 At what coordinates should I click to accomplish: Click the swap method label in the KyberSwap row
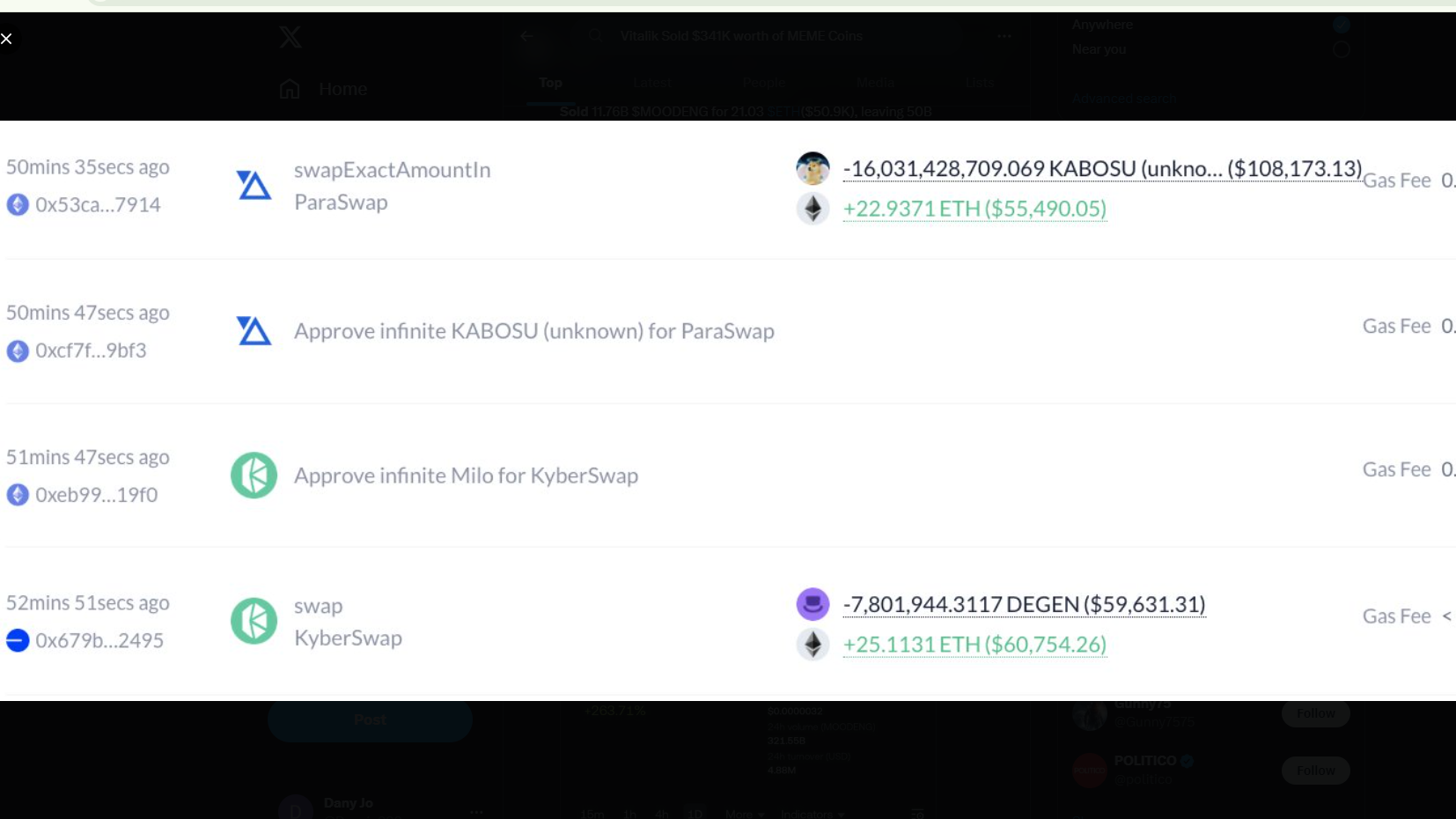(x=319, y=606)
